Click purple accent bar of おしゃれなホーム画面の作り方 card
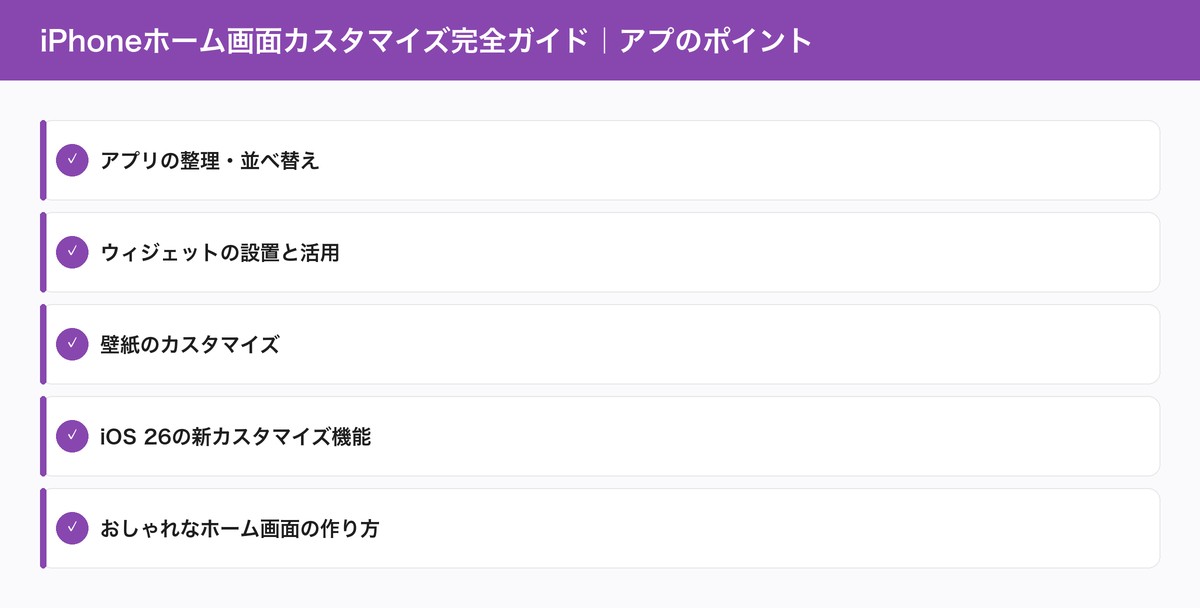The width and height of the screenshot is (1200, 608). 43,528
